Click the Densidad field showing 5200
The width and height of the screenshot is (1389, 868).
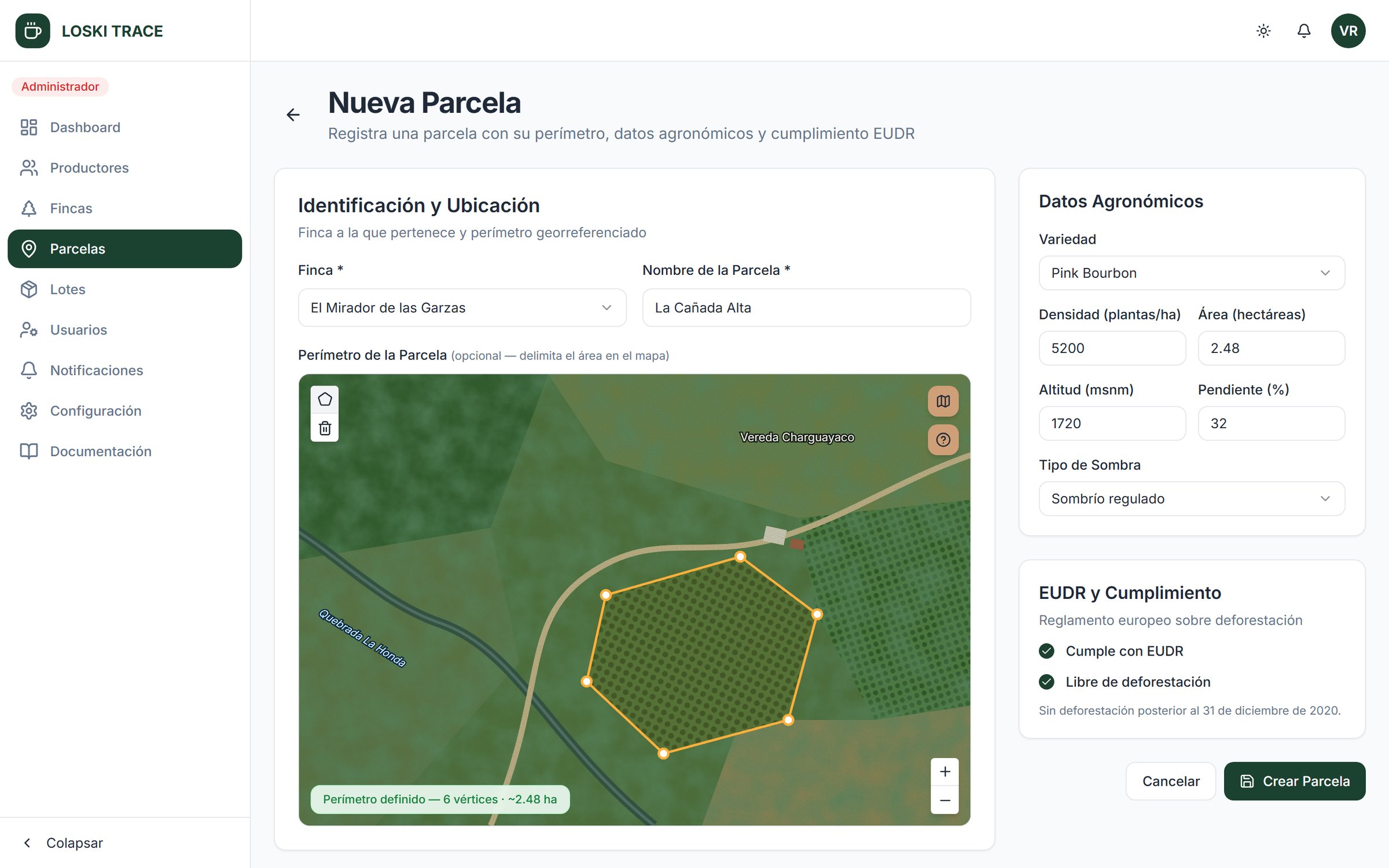(x=1112, y=348)
